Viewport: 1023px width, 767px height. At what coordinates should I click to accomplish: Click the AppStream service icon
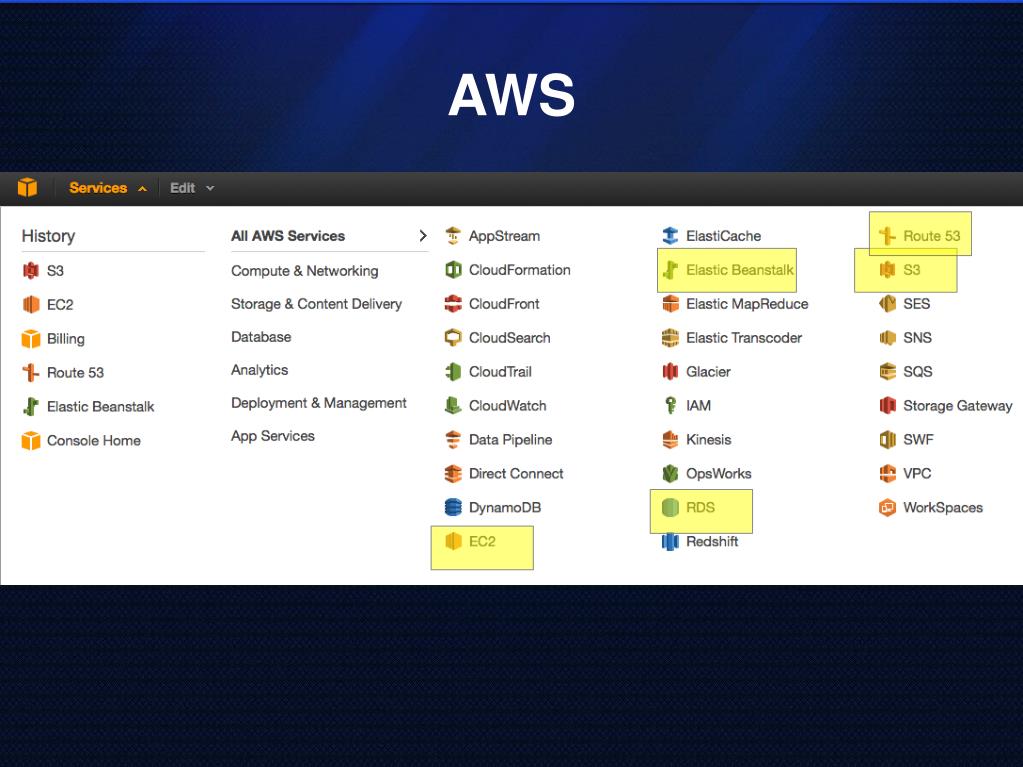[x=453, y=235]
